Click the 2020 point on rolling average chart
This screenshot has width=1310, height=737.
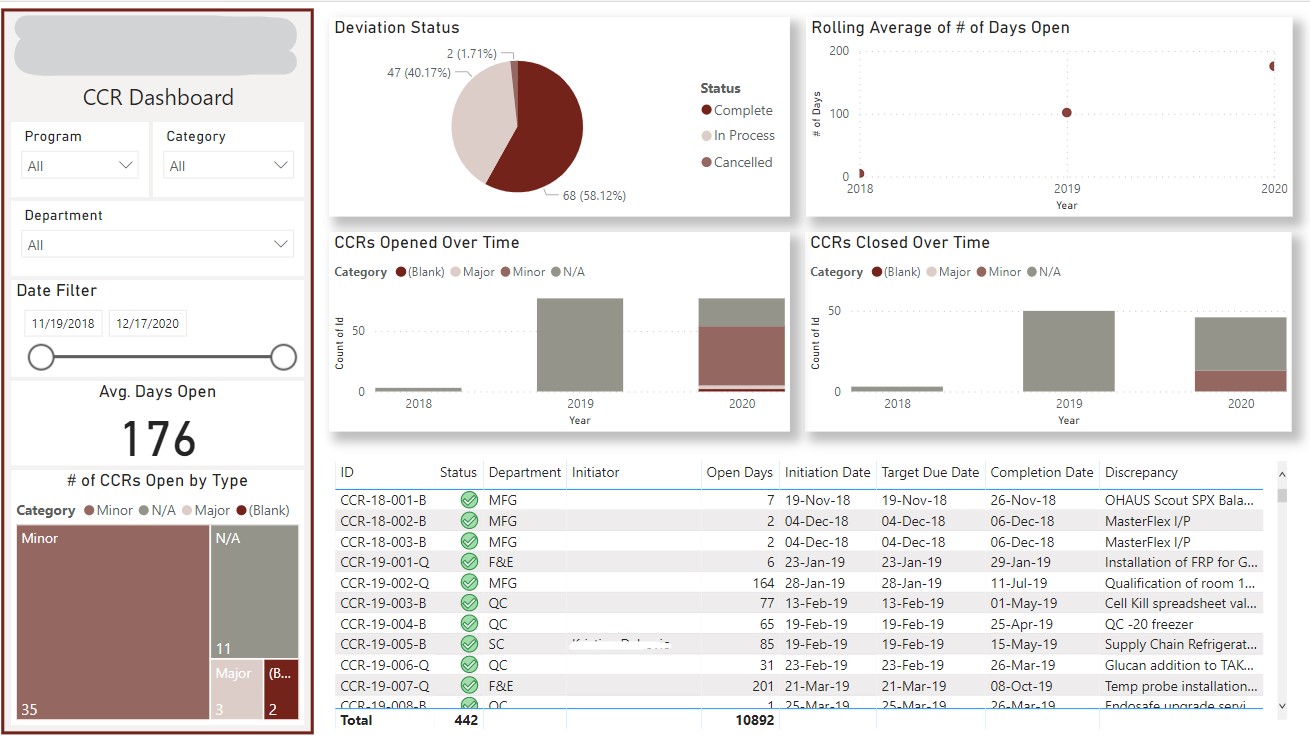pos(1272,66)
